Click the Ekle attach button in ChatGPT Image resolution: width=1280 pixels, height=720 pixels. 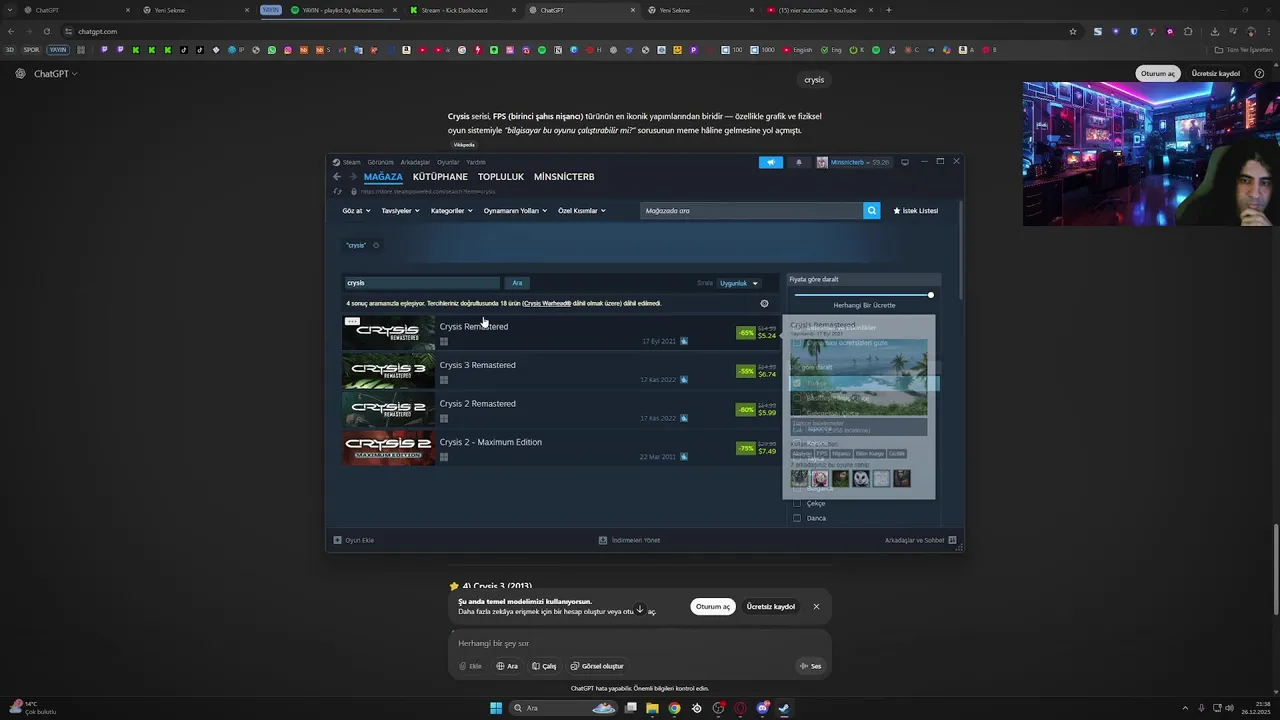point(470,666)
